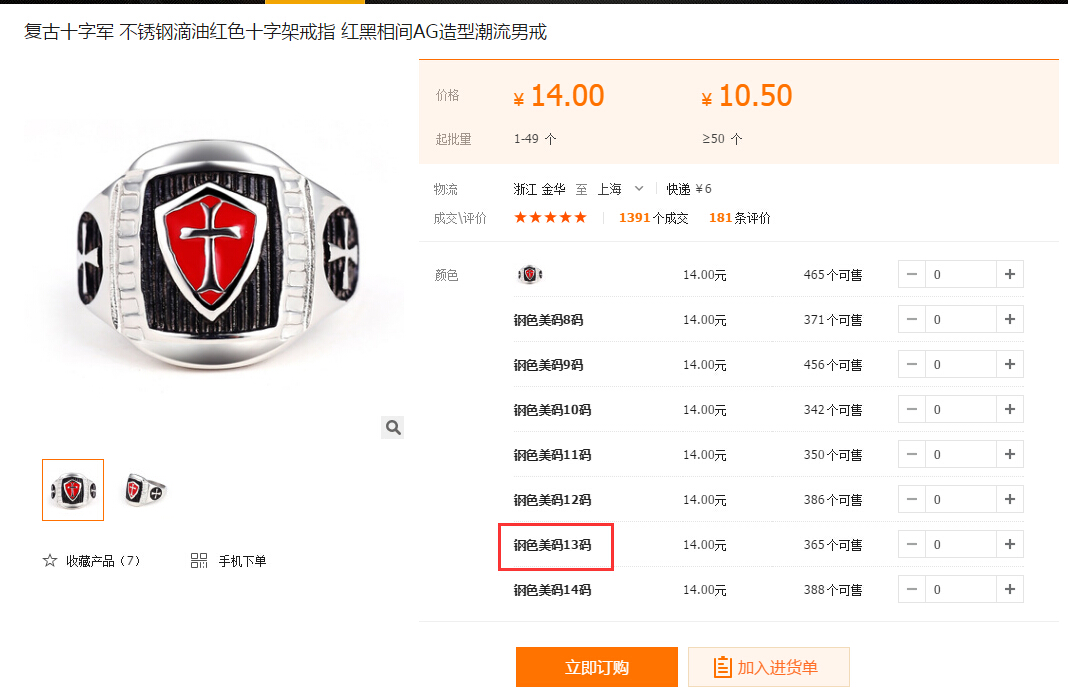Screen dimensions: 1068x688
Task: Select the first ring thumbnail
Action: point(73,490)
